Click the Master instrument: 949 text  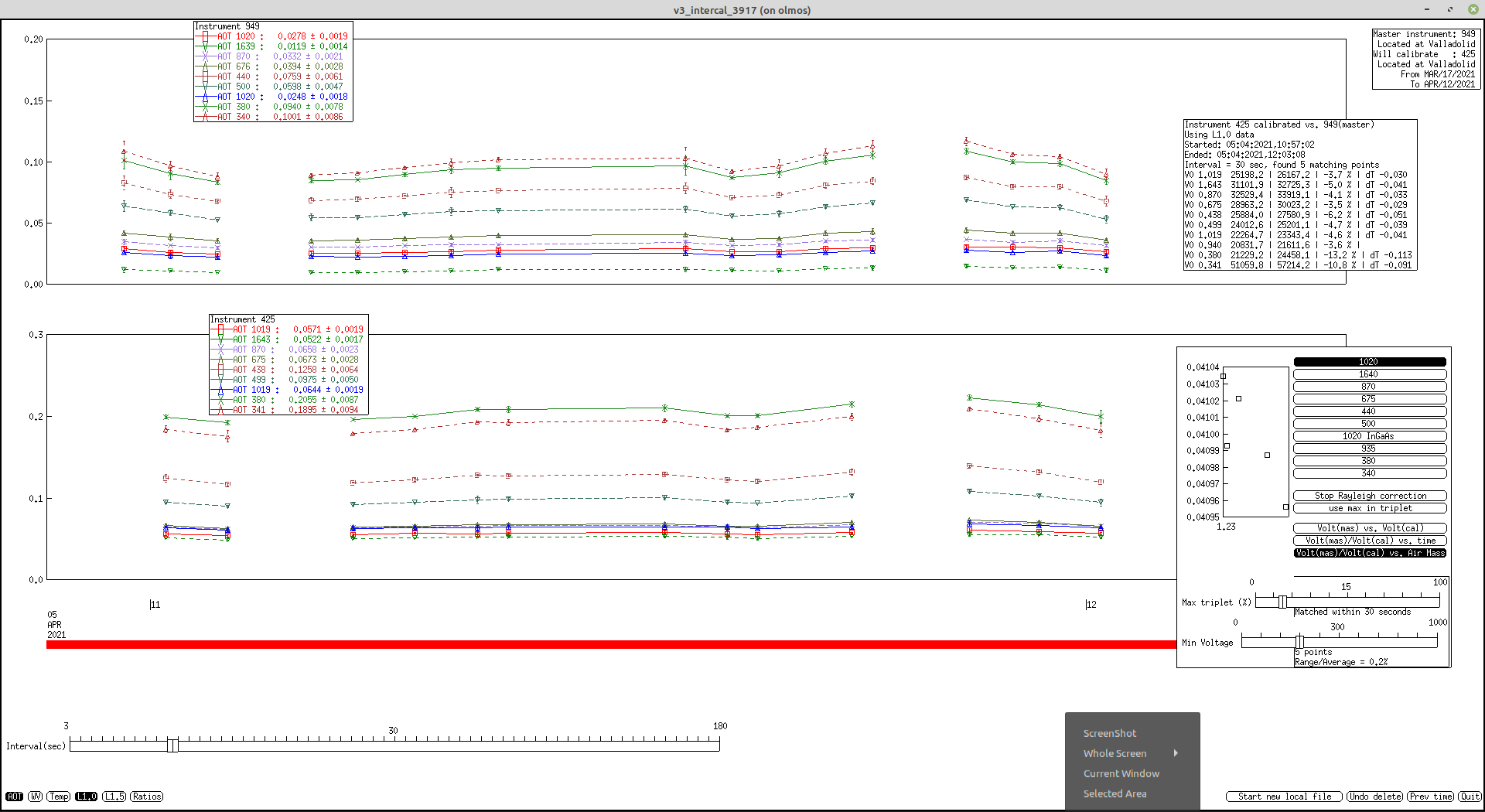pyautogui.click(x=1424, y=34)
